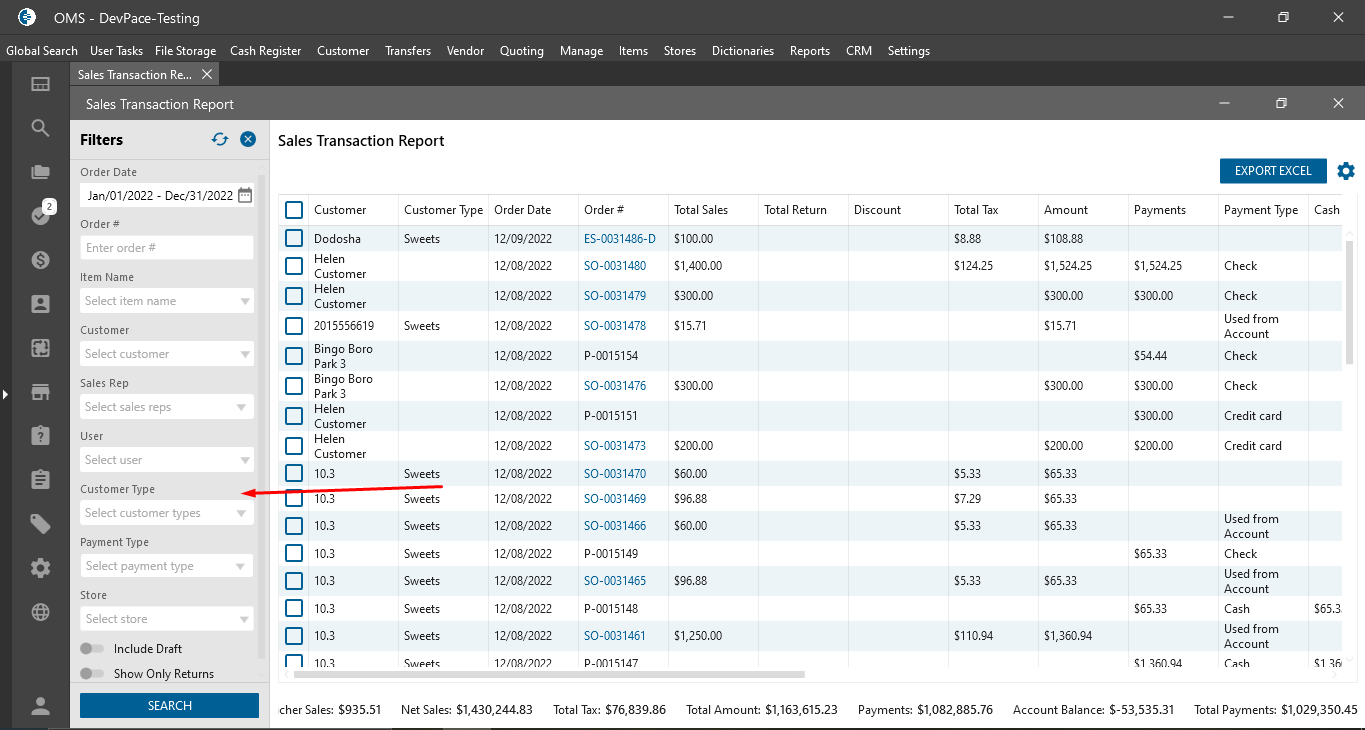Expand the Customer Type dropdown

(166, 513)
